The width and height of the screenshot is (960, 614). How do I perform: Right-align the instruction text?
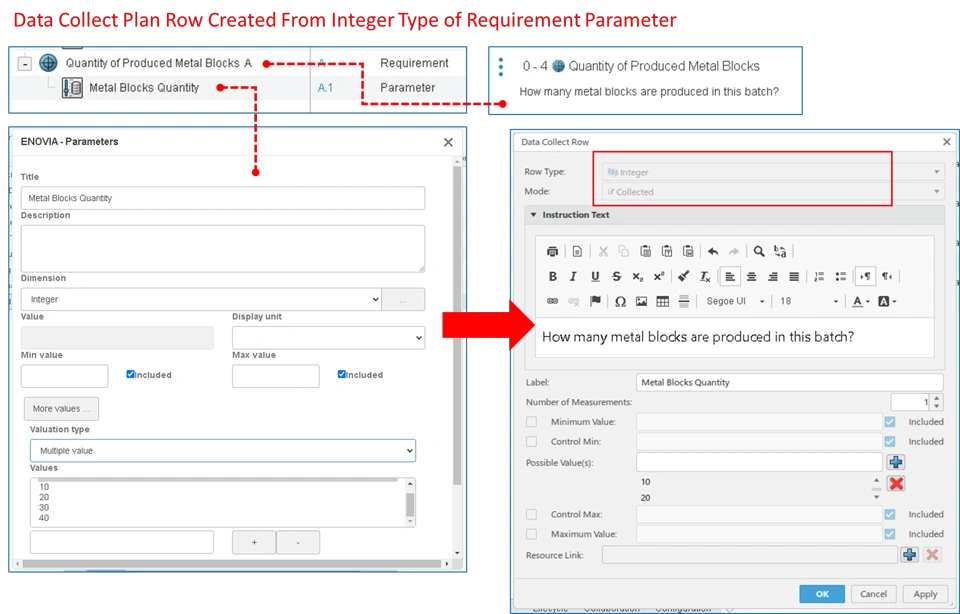[x=773, y=277]
